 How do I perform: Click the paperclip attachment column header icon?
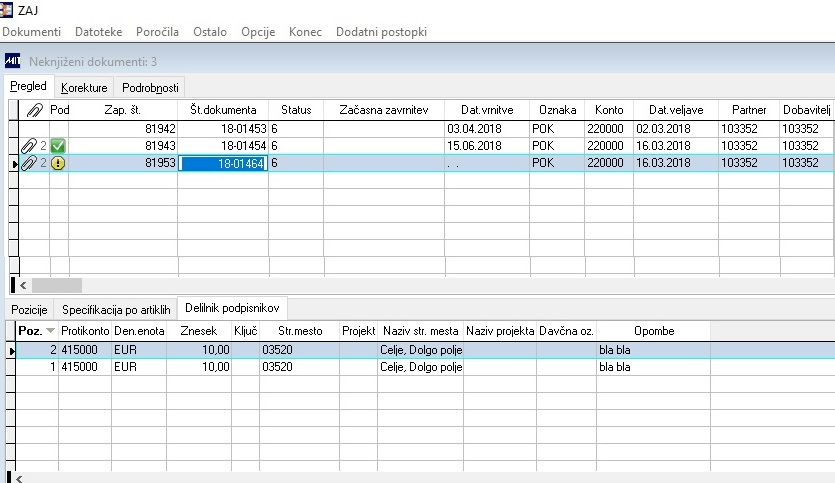34,110
